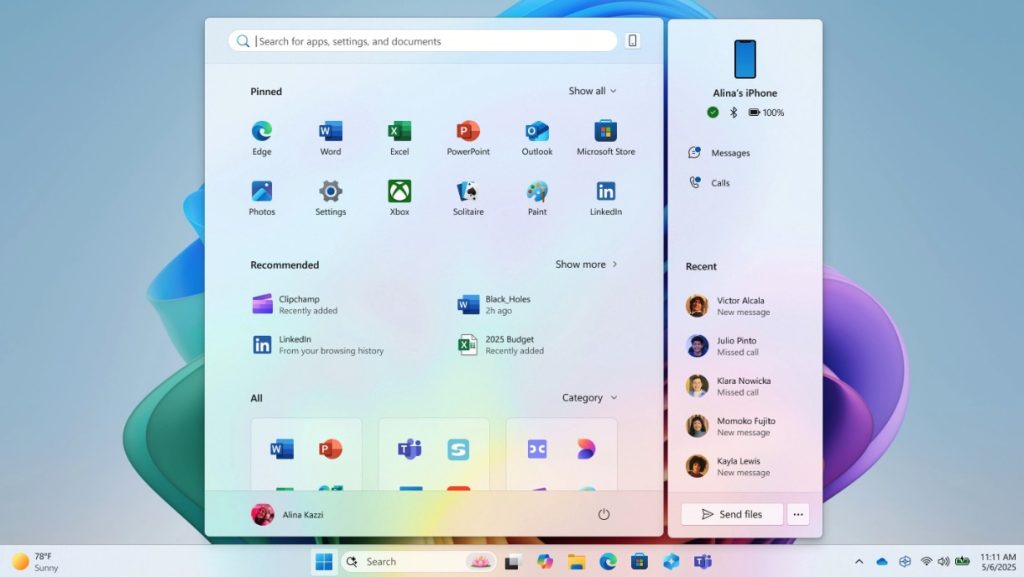This screenshot has width=1024, height=577.
Task: Open Kayla Lewis's new message
Action: [x=728, y=466]
